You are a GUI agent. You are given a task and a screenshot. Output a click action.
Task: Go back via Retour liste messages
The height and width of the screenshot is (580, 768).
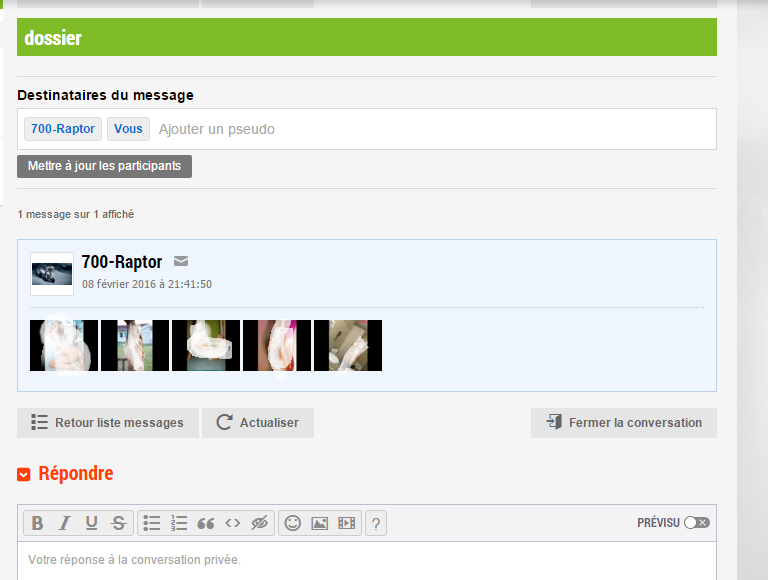(108, 423)
